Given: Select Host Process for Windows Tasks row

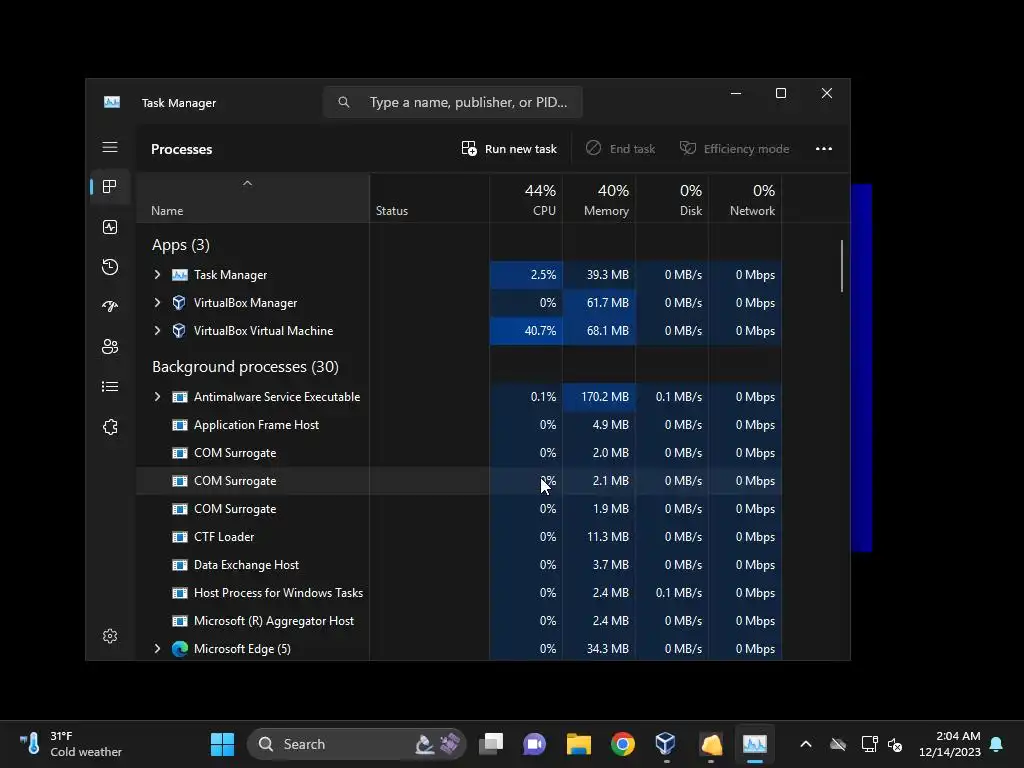Looking at the screenshot, I should 459,593.
